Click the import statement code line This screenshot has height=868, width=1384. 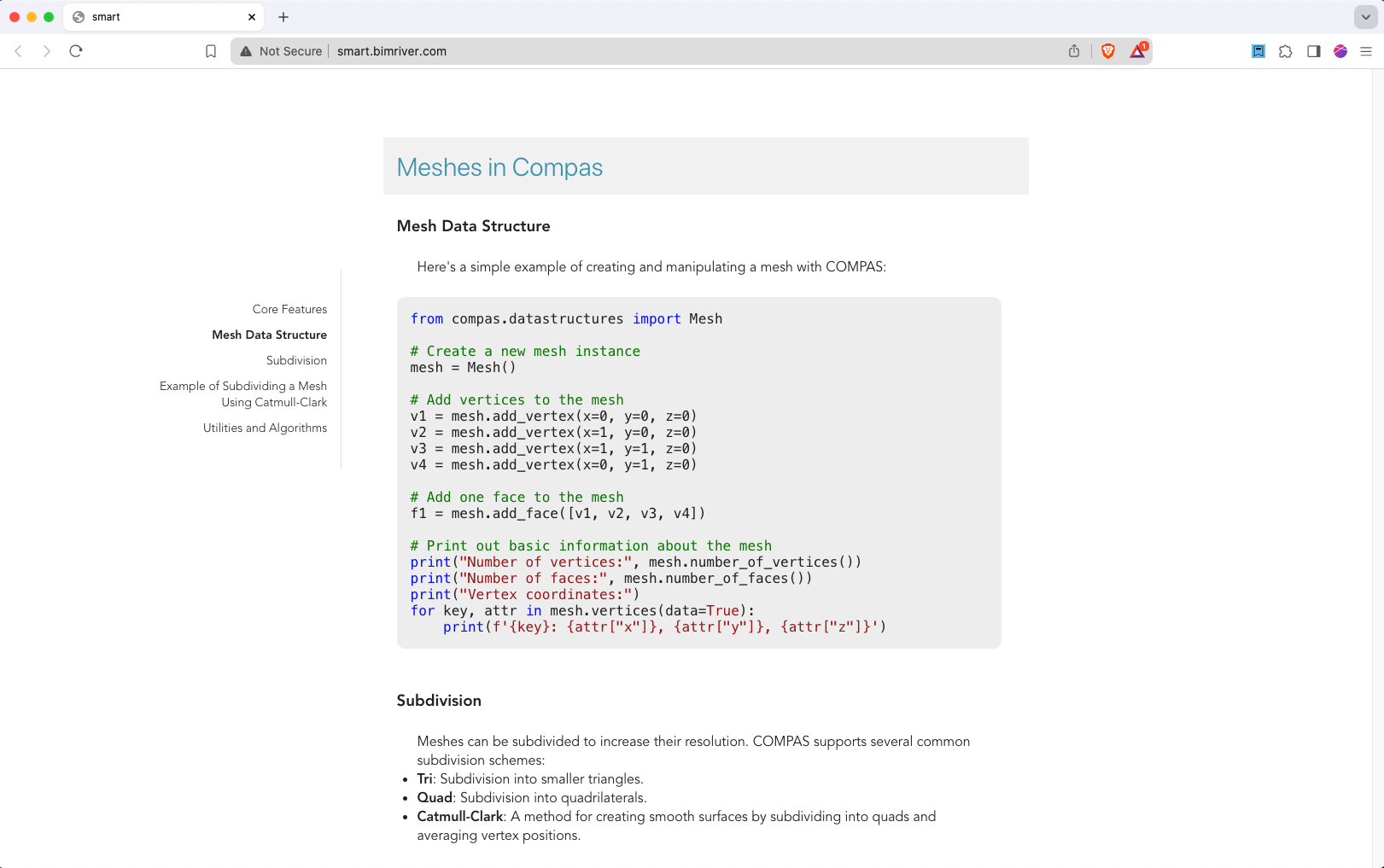pyautogui.click(x=566, y=318)
